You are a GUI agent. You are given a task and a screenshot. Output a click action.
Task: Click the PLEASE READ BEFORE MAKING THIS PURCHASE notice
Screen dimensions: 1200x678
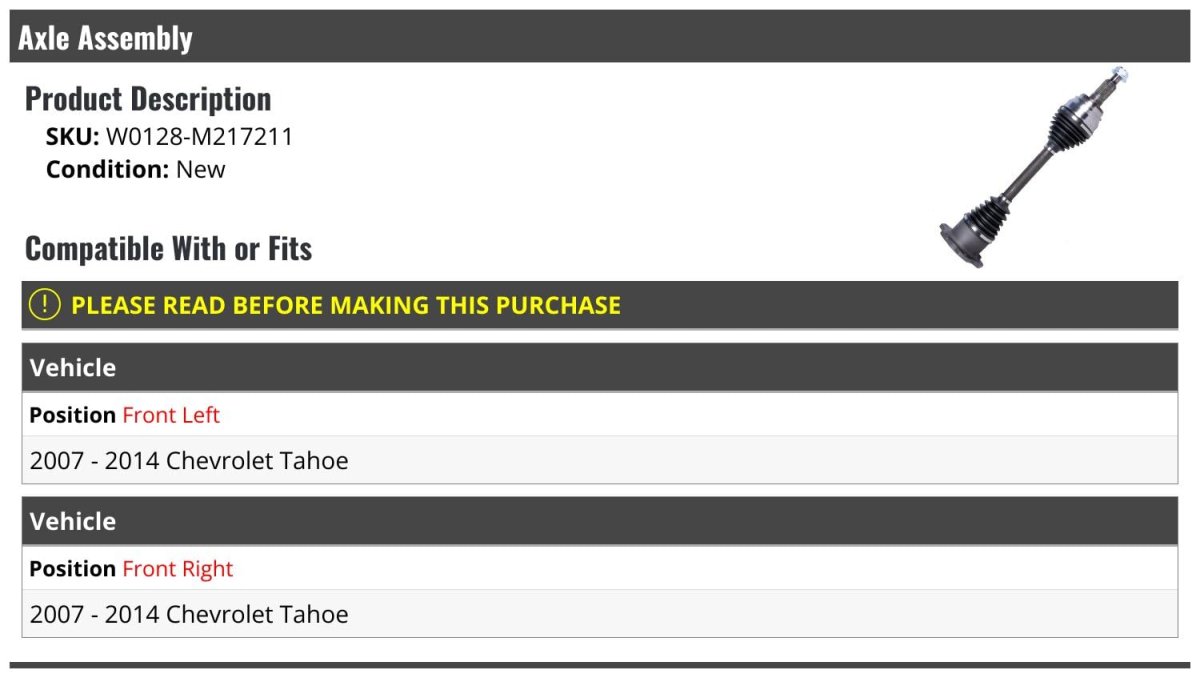click(x=346, y=305)
